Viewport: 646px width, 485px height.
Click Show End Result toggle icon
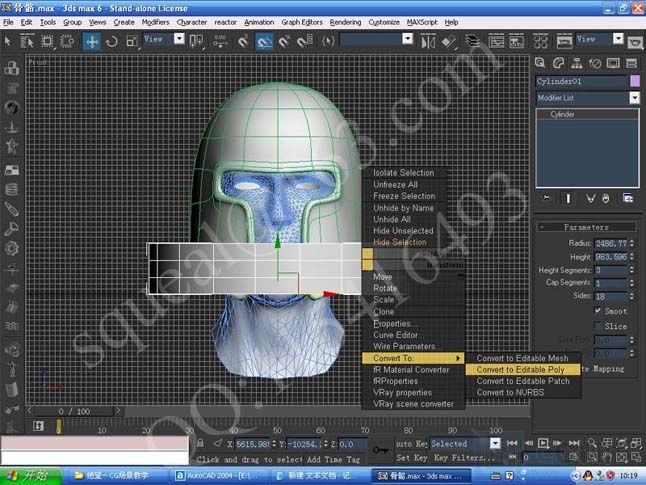click(568, 199)
